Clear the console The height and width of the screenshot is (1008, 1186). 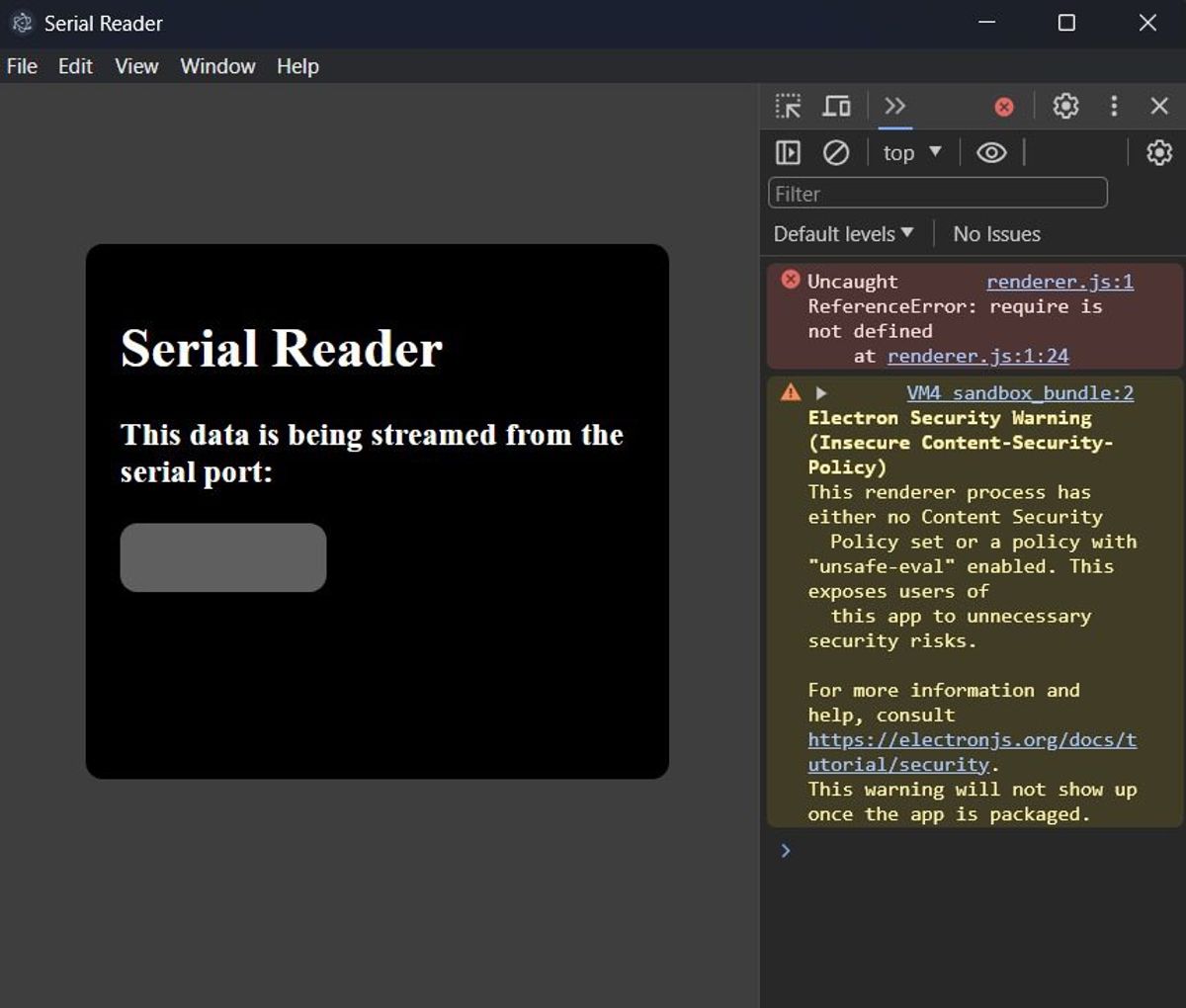[x=836, y=152]
